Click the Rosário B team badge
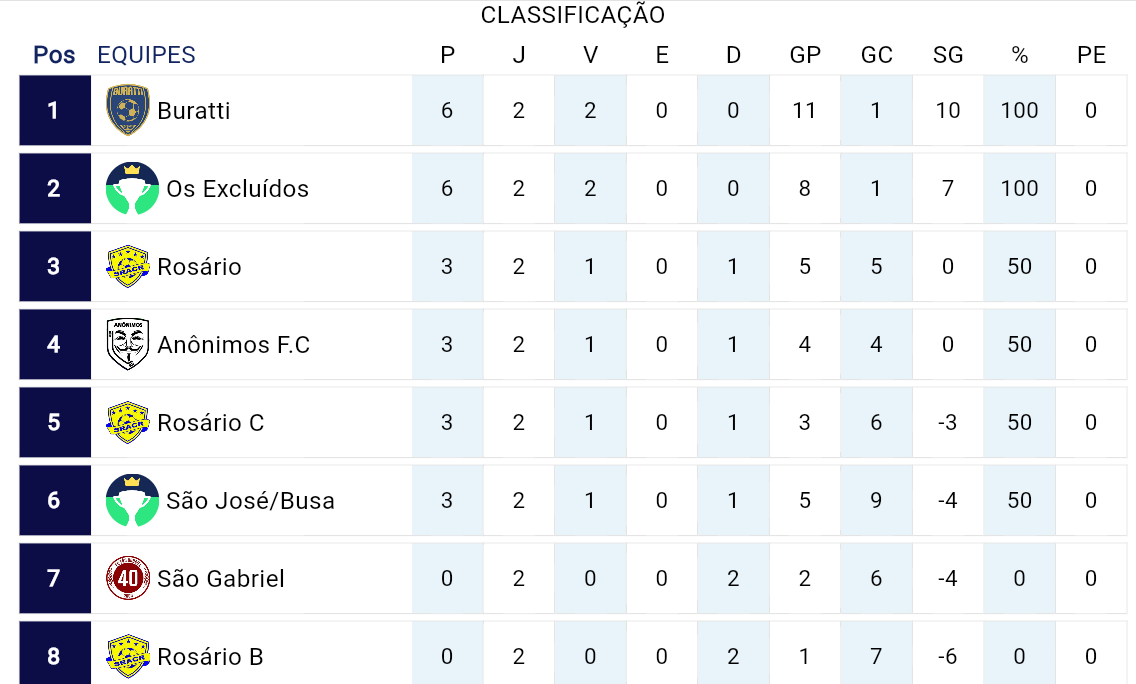 pyautogui.click(x=128, y=656)
